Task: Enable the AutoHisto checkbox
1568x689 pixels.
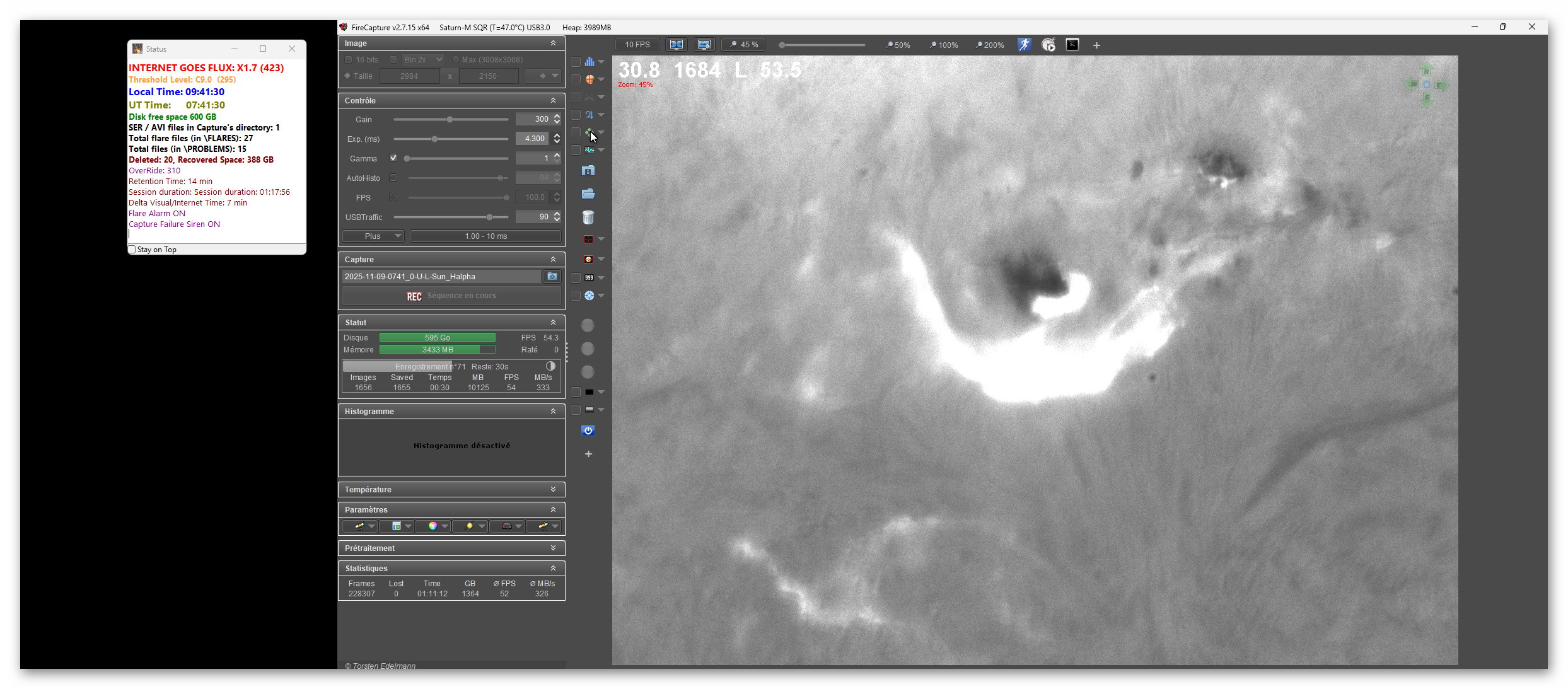Action: (x=393, y=178)
